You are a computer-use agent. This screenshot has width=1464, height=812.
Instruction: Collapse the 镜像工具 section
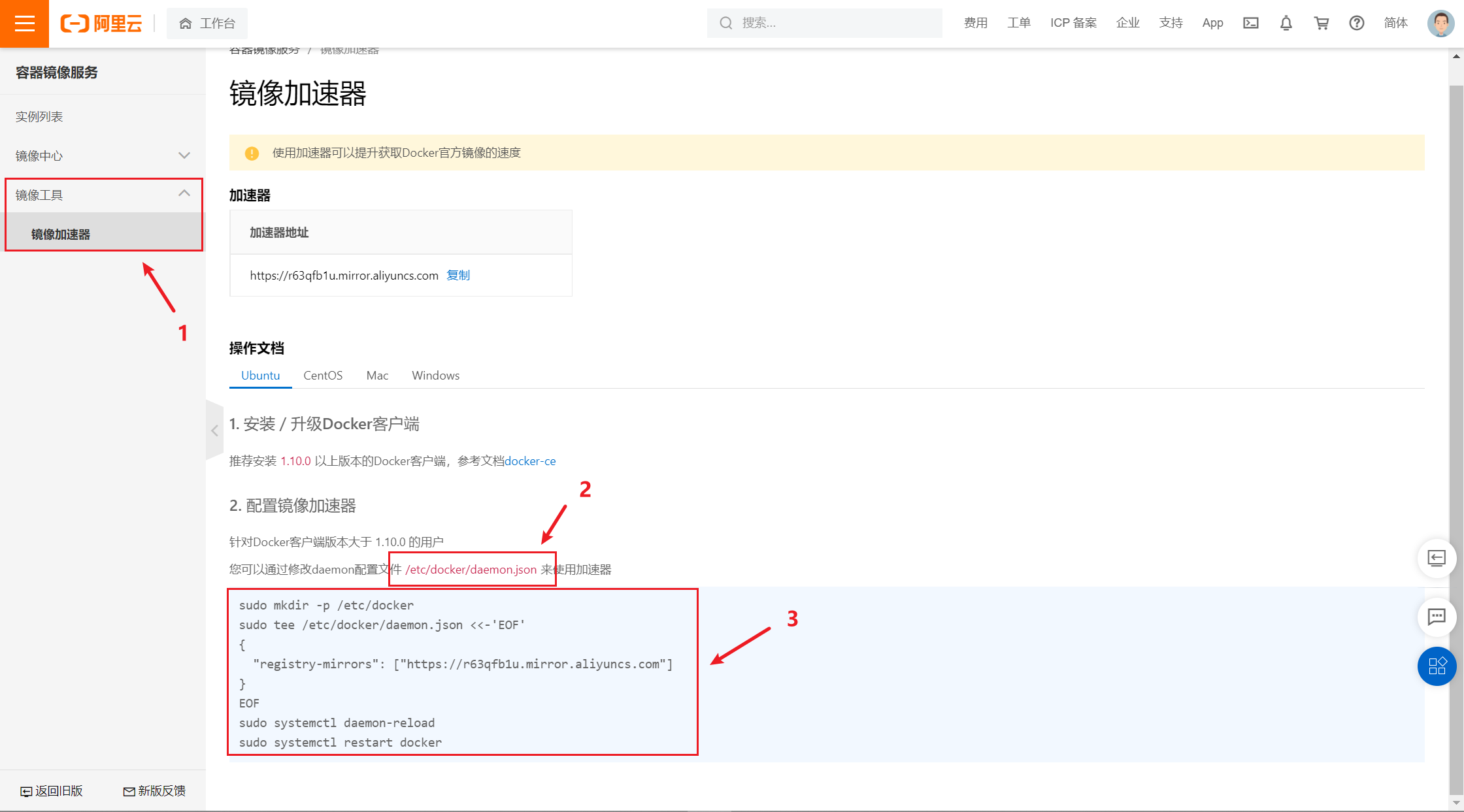[184, 194]
